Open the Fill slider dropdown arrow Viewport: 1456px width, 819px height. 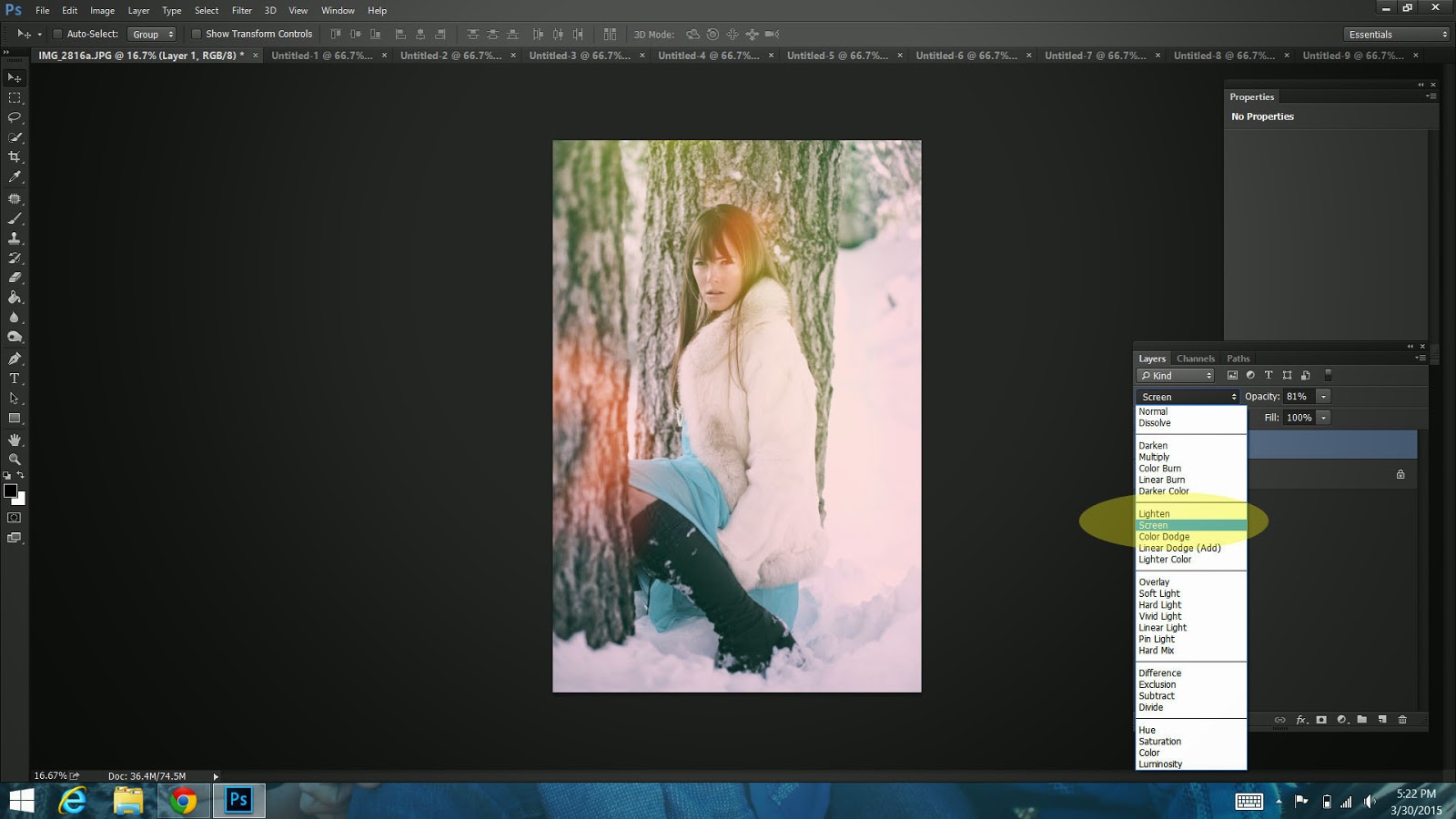click(x=1324, y=418)
